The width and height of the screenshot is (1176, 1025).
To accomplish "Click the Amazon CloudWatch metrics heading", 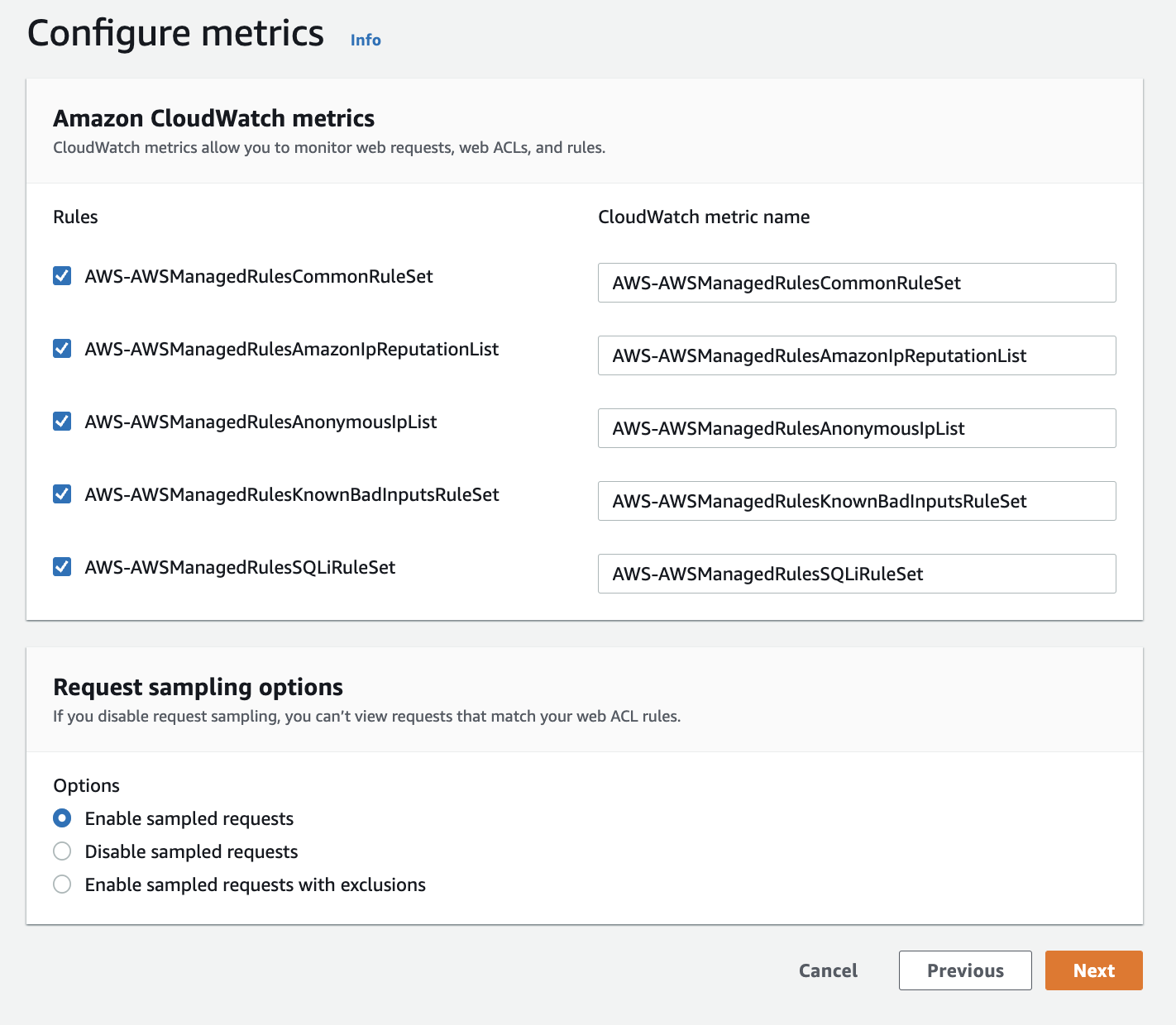I will pos(213,118).
